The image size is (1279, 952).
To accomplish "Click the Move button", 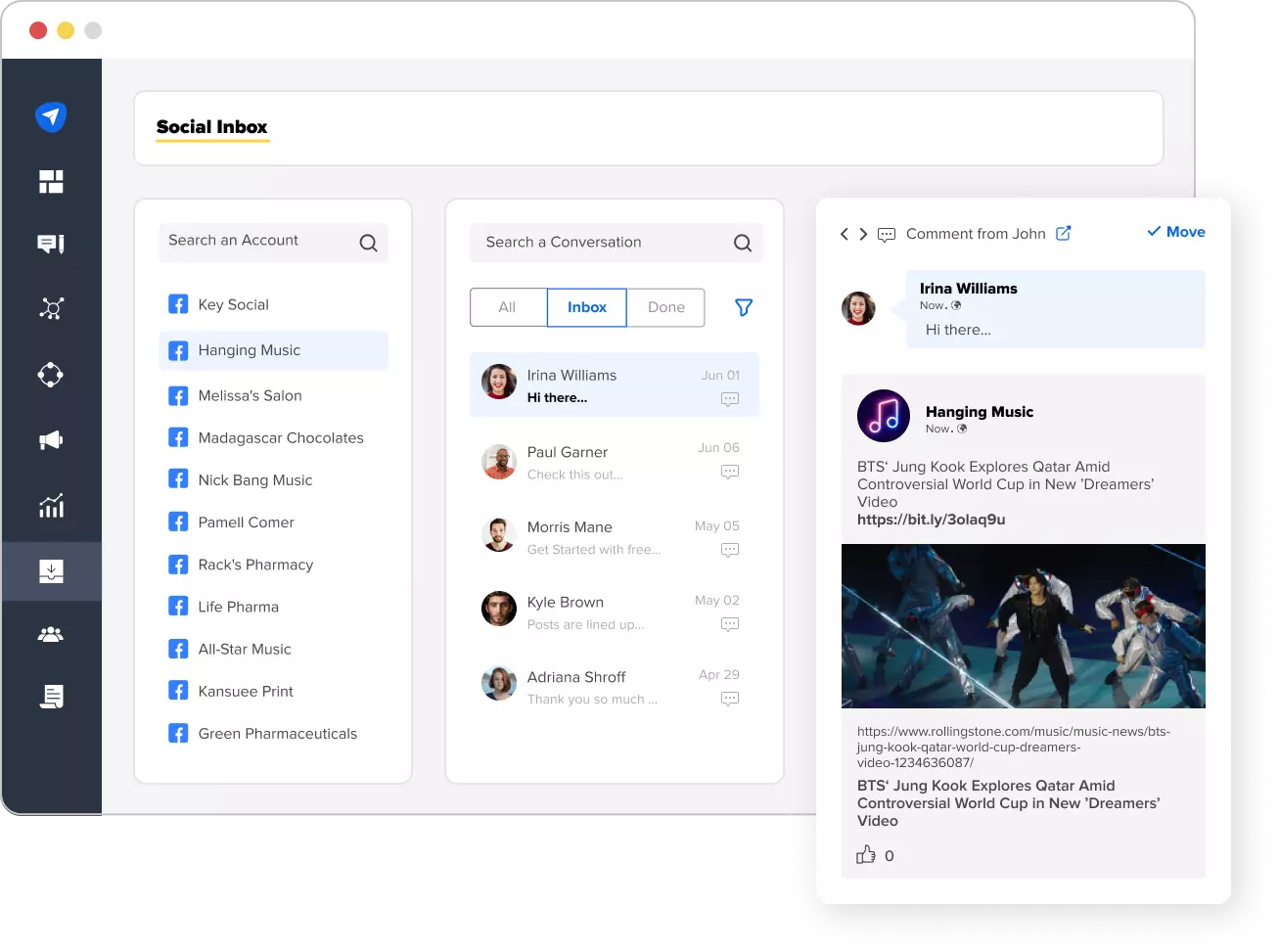I will coord(1175,232).
